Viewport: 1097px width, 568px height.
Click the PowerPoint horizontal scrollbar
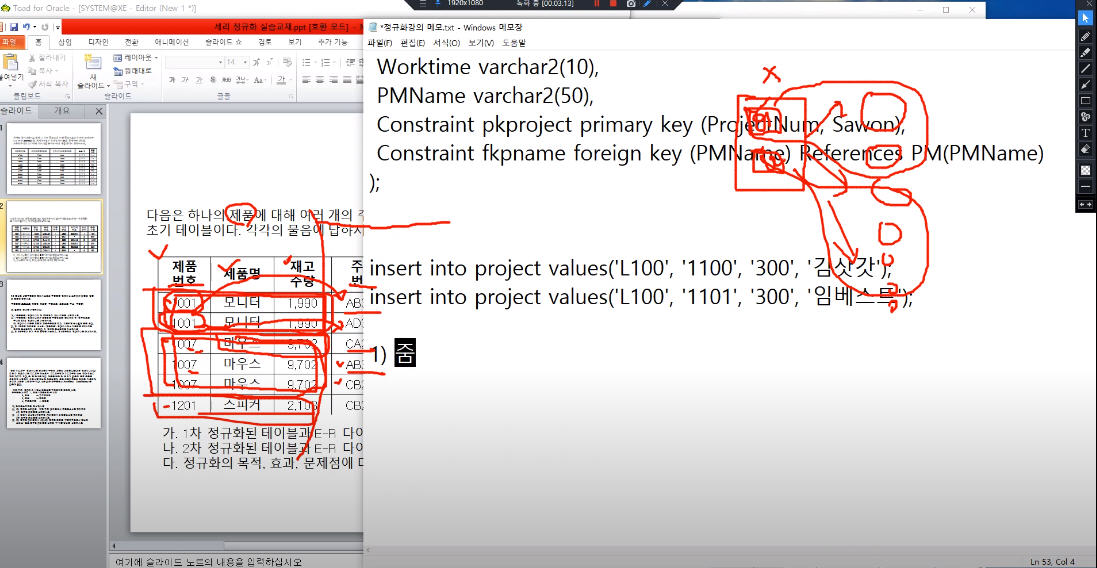238,545
